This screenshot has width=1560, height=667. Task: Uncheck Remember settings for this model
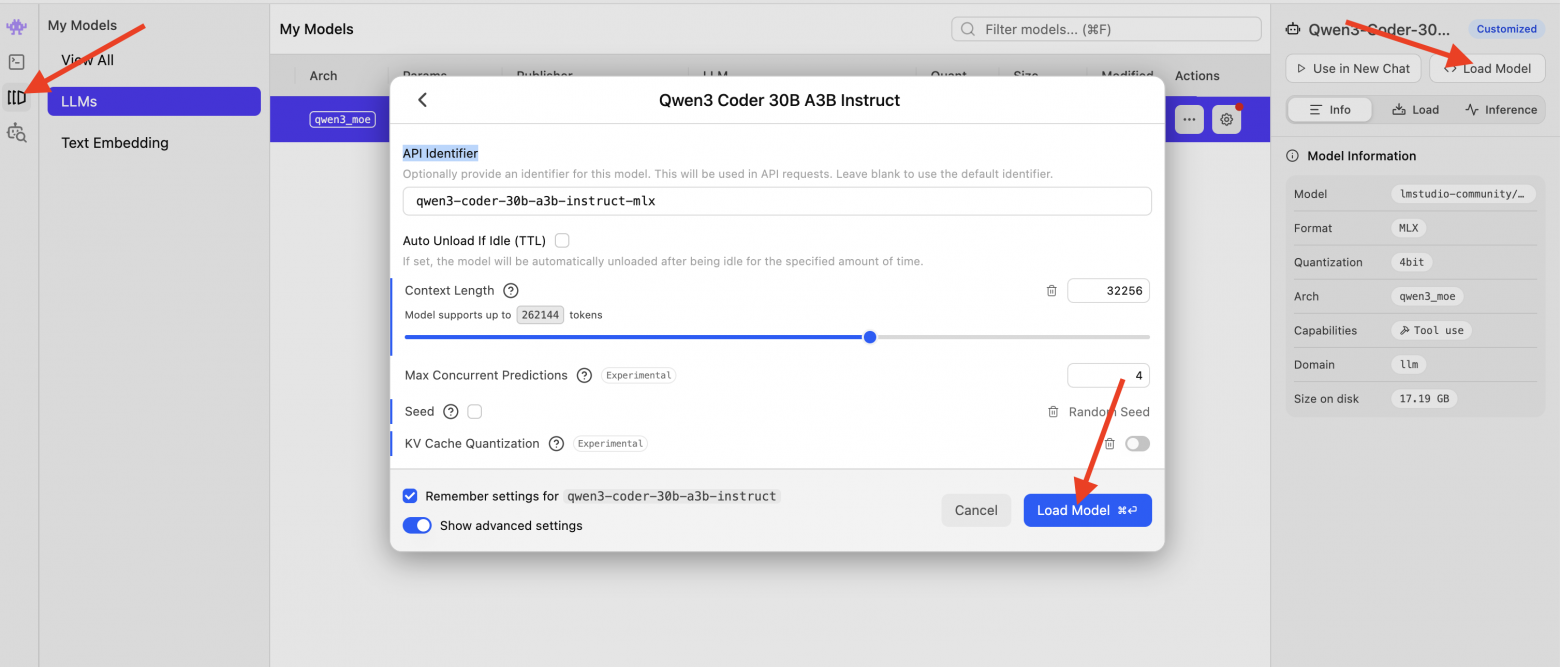(410, 496)
